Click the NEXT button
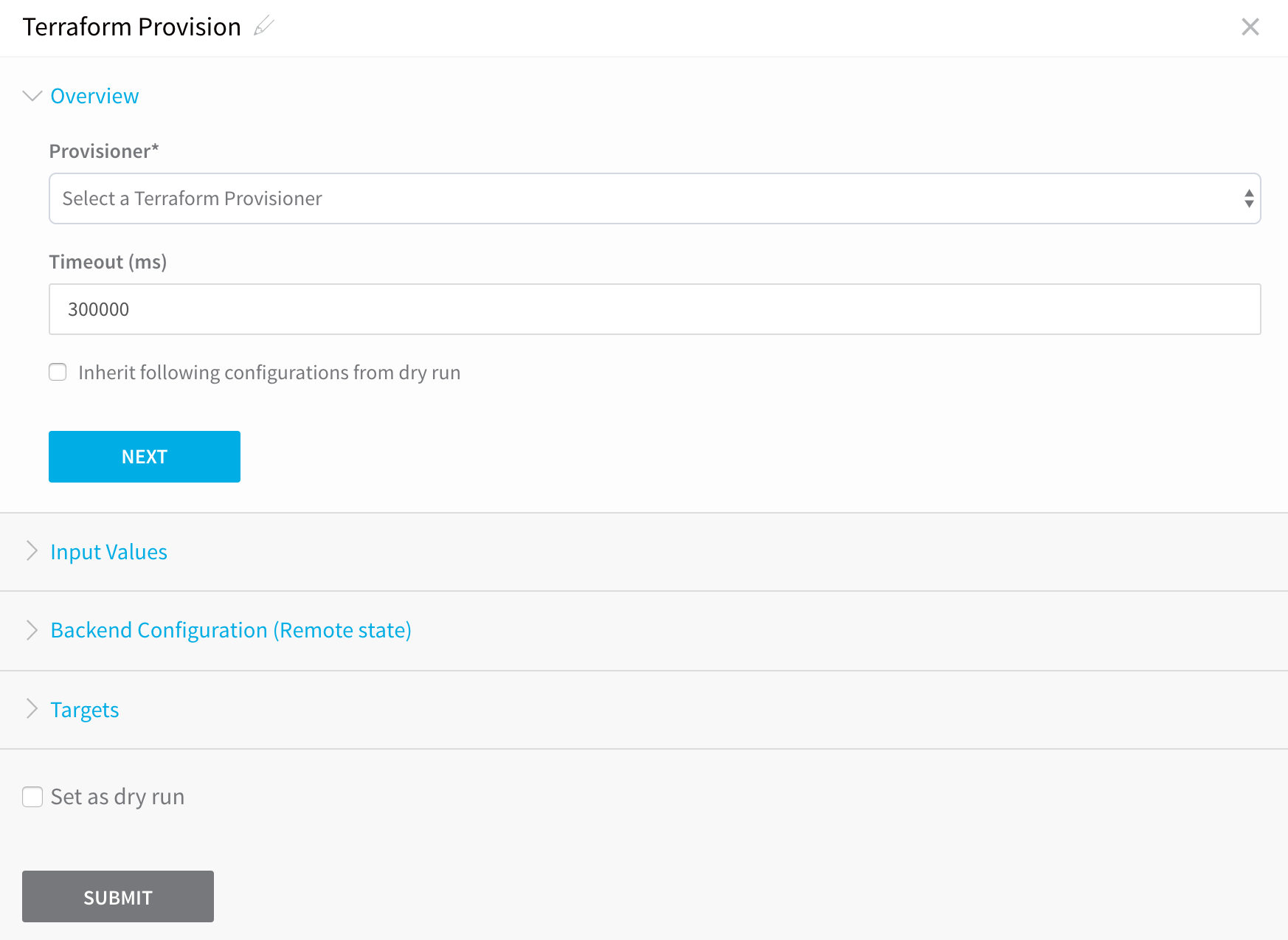 click(145, 457)
